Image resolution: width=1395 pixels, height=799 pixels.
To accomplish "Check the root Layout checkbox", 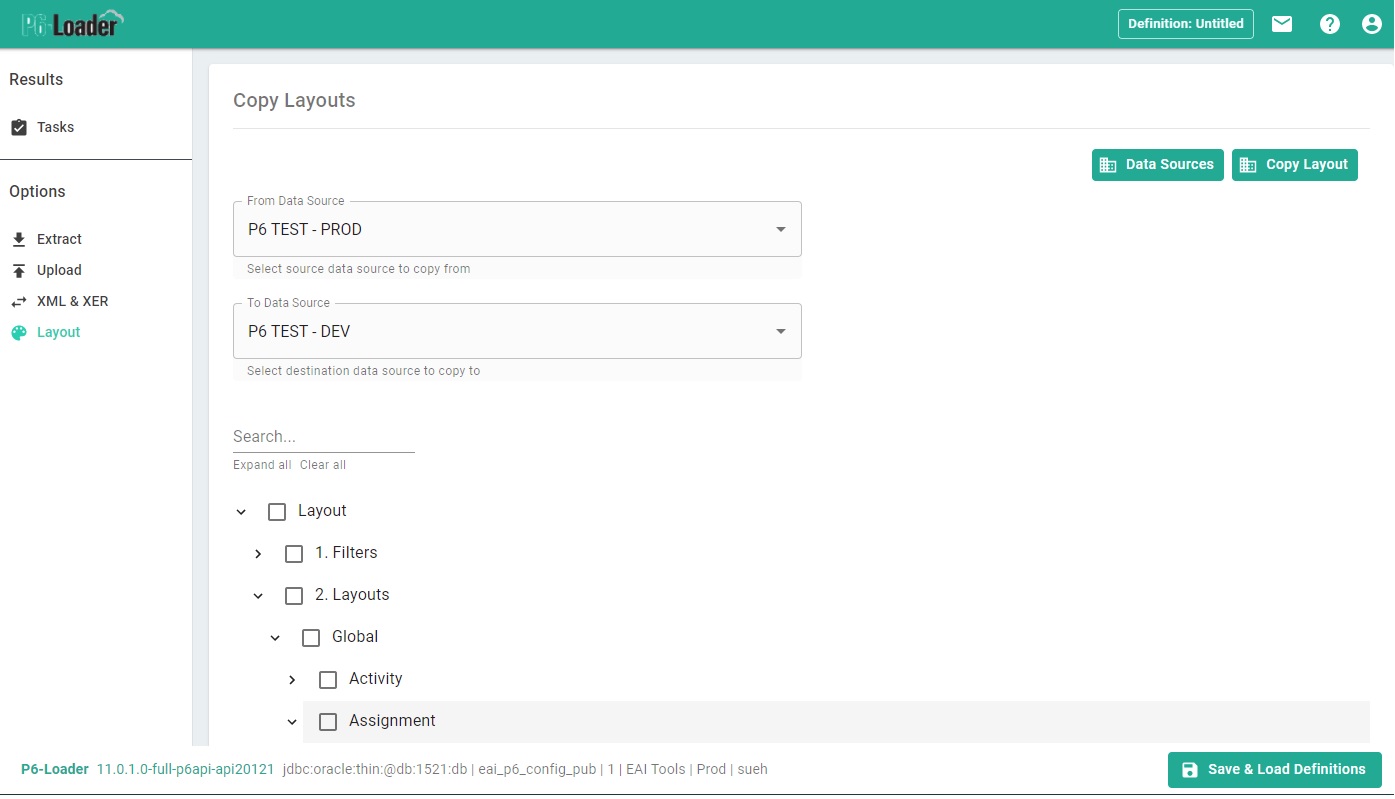I will [277, 512].
